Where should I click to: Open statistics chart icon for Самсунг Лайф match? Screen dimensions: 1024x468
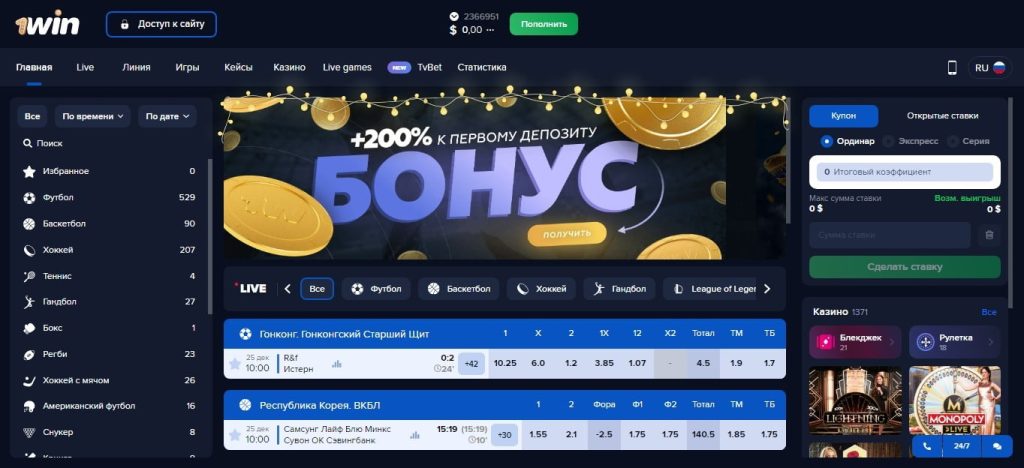click(414, 435)
